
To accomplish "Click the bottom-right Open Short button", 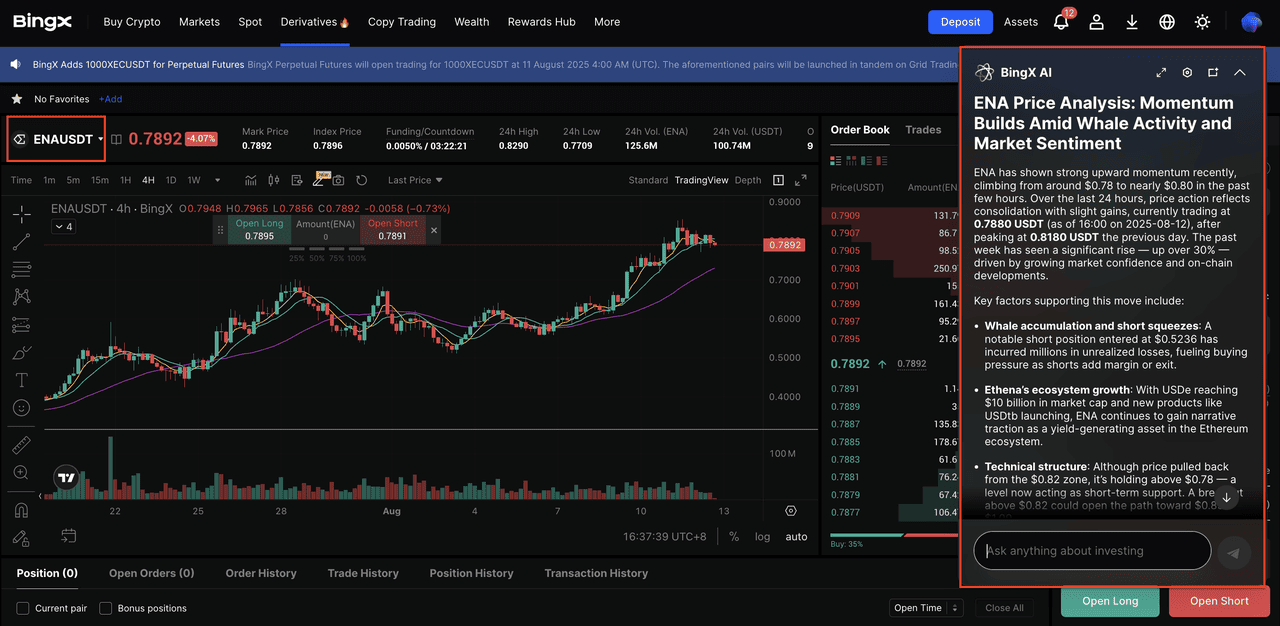I will pos(1219,601).
